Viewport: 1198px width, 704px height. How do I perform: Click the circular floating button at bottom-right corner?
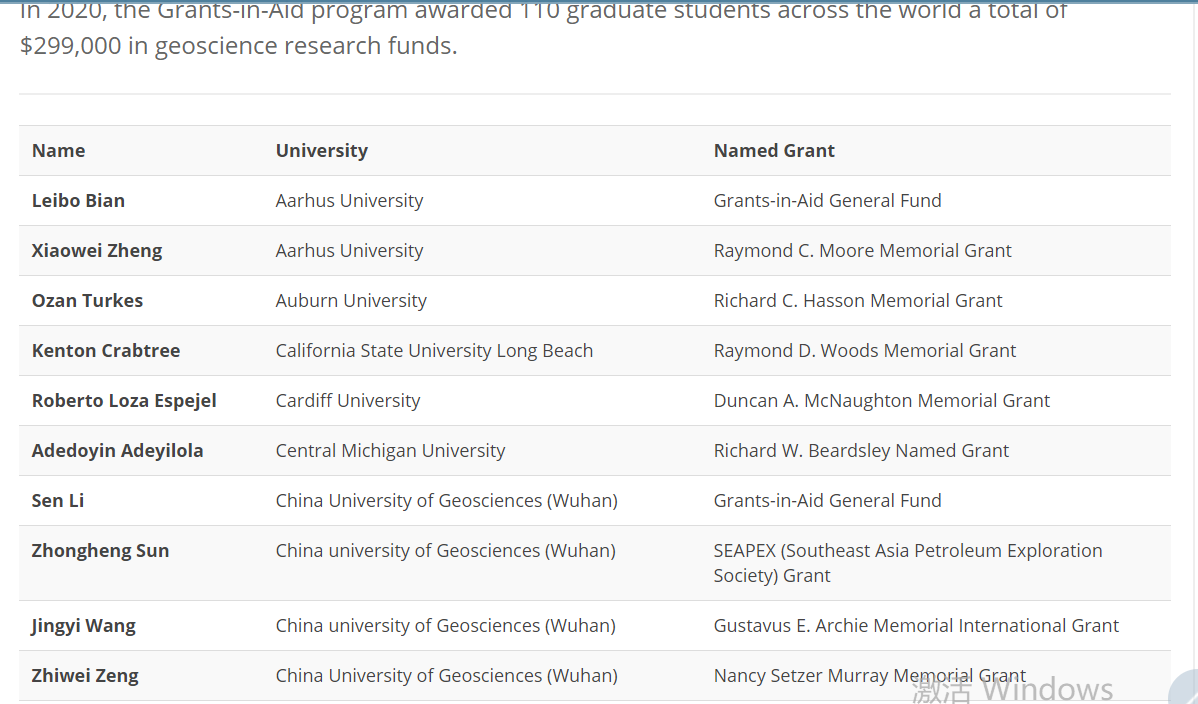pyautogui.click(x=1186, y=691)
